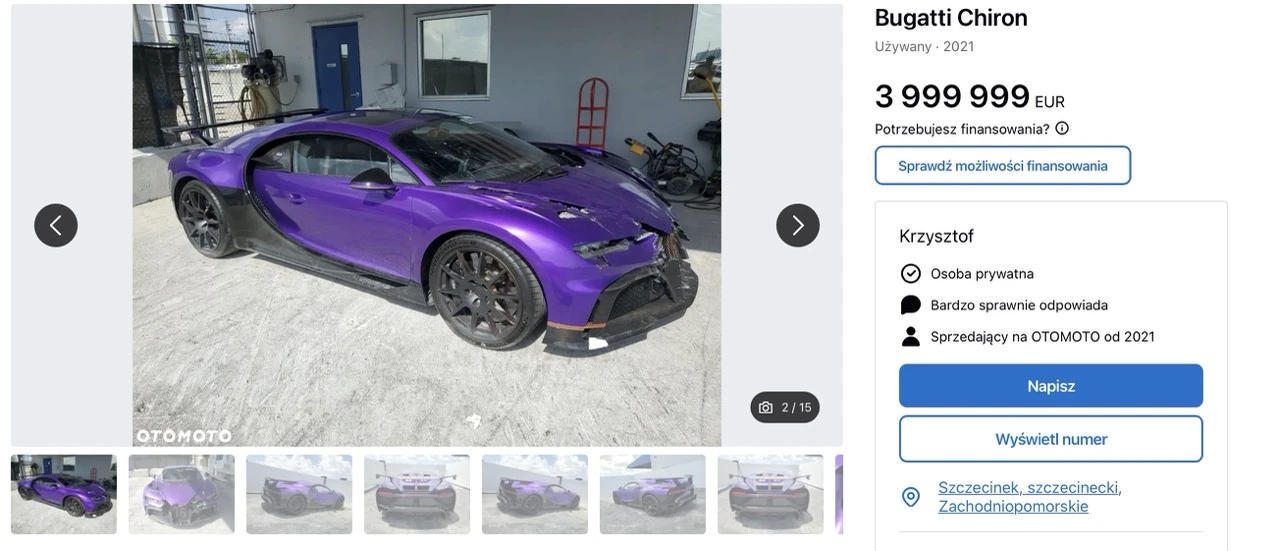Click the main Bugatti Chiron photo
The width and height of the screenshot is (1280, 551).
[x=427, y=225]
